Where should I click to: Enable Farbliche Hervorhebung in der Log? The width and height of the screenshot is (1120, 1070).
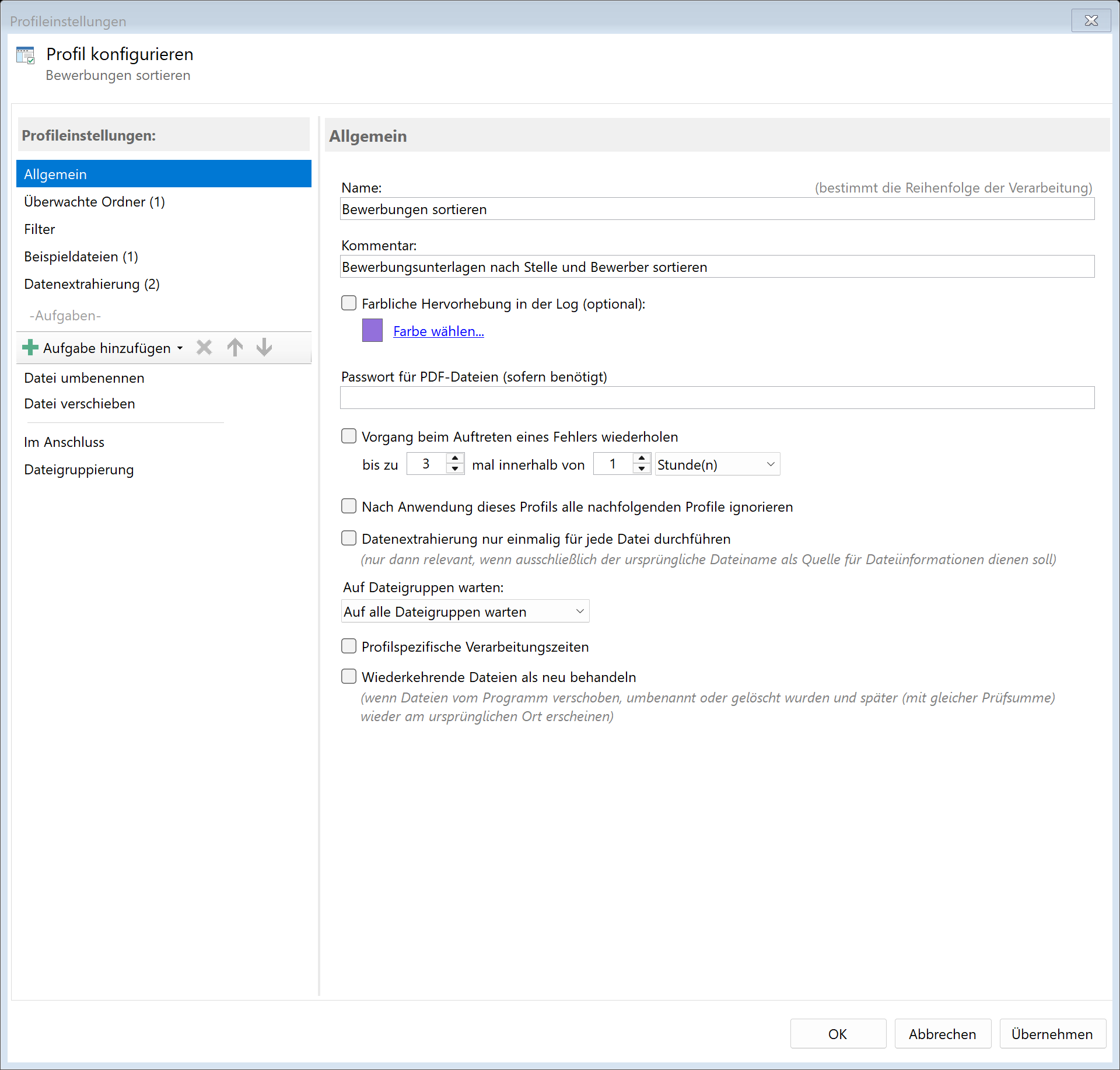pos(349,303)
